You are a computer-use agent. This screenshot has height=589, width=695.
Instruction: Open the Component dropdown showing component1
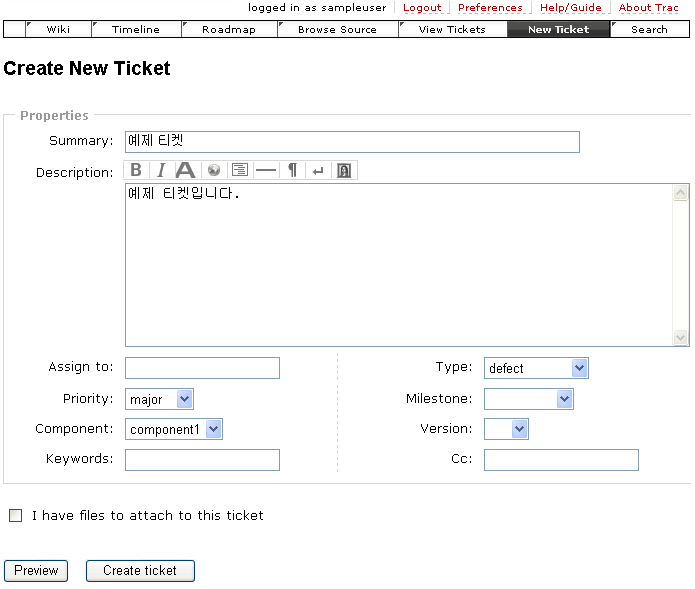click(x=173, y=429)
